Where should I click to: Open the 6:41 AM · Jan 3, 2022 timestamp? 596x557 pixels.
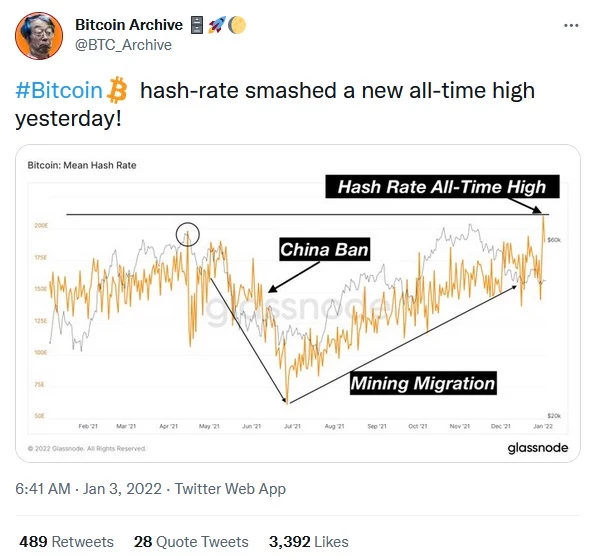tap(88, 489)
